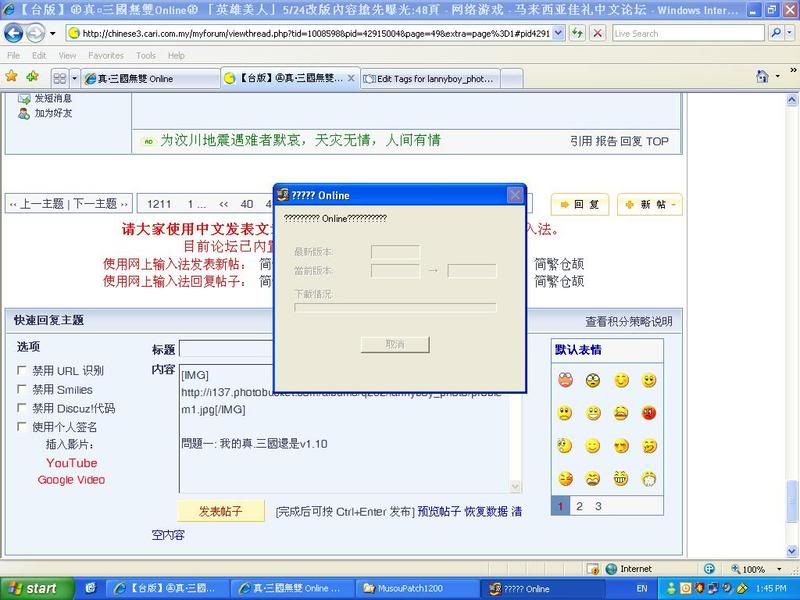Click the YouTube insert video link
Screen dimensions: 800x600
[71, 463]
